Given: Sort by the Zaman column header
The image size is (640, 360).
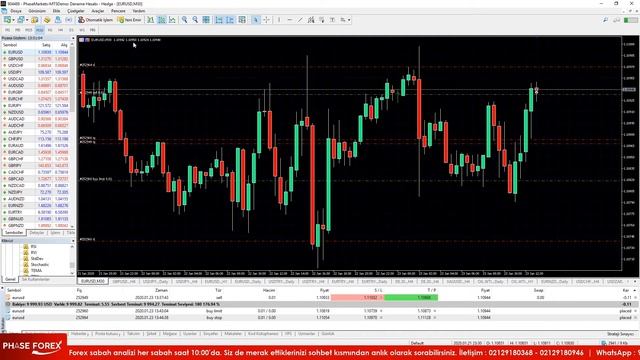Looking at the screenshot, I should coord(162,290).
